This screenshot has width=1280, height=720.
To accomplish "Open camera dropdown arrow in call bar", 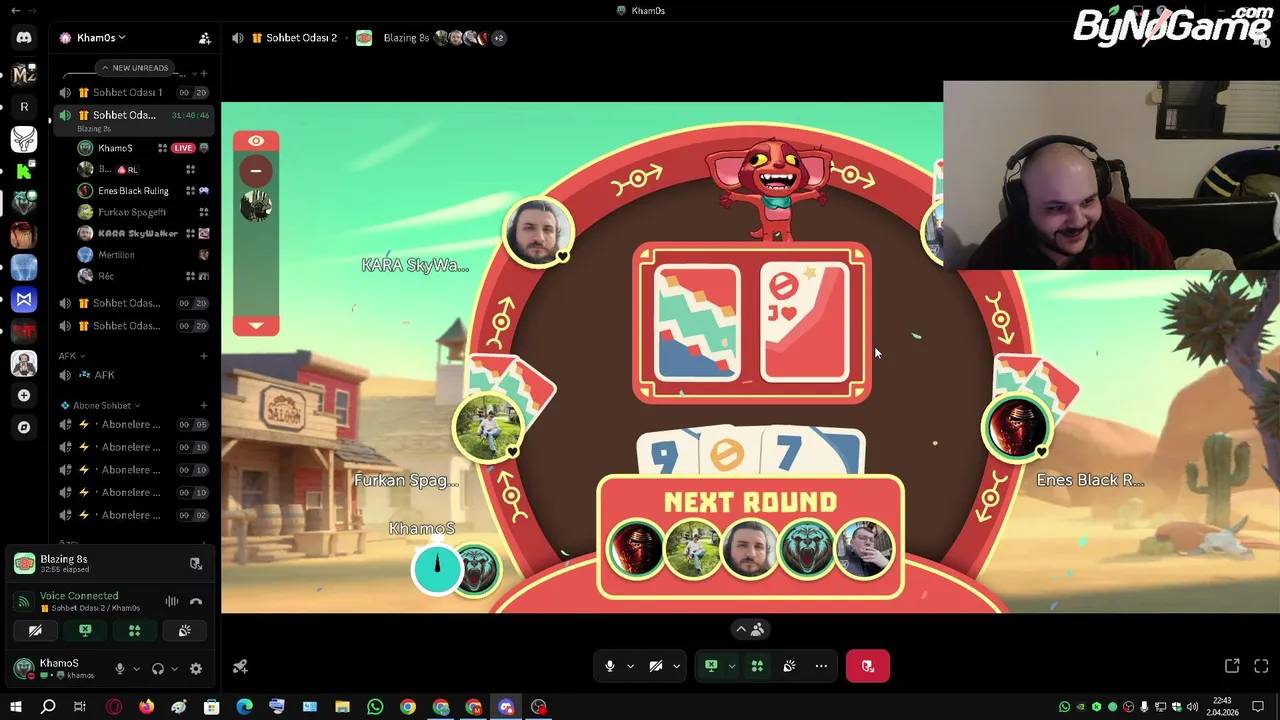I will 676,666.
